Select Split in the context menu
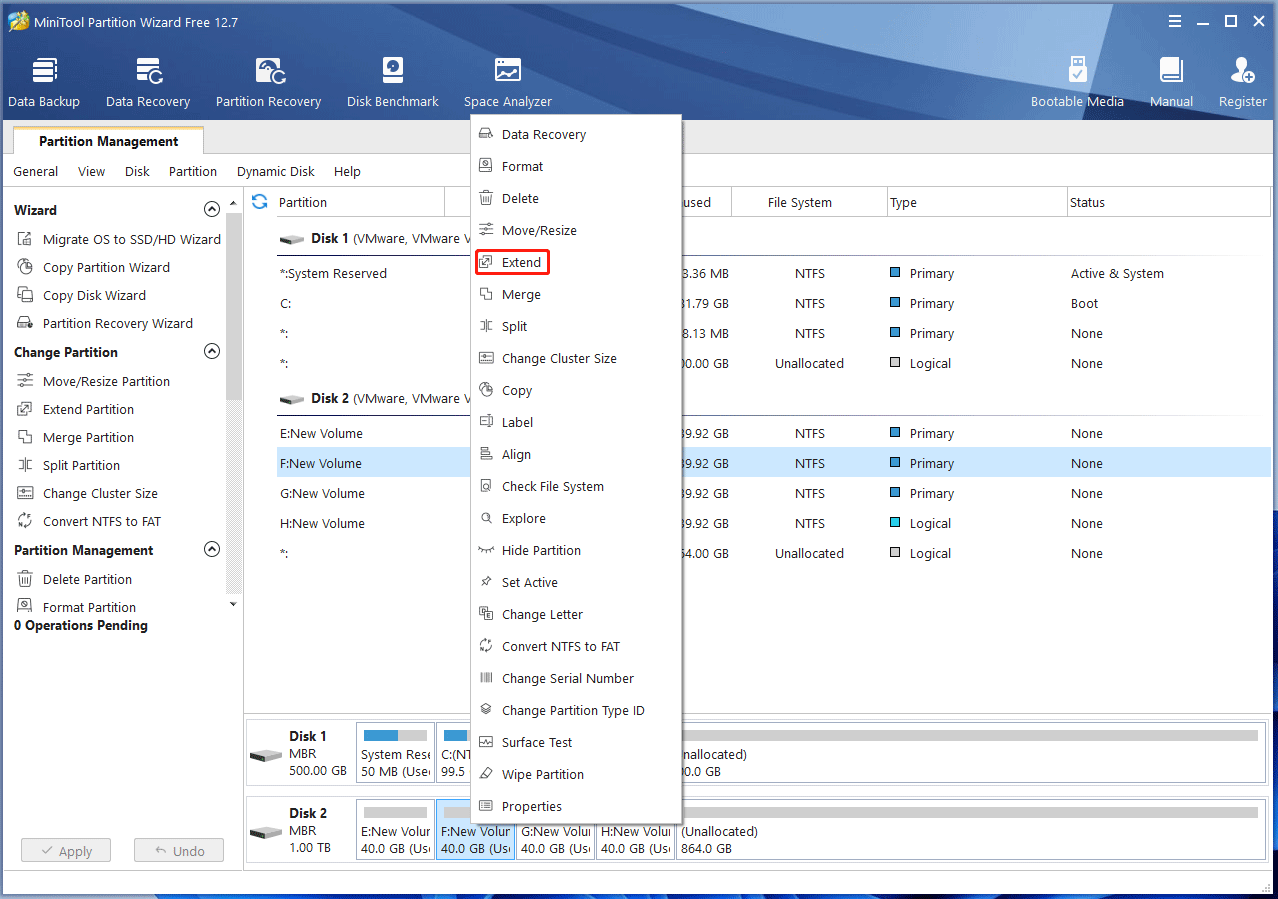Screen dimensions: 1278x899 tap(576, 326)
